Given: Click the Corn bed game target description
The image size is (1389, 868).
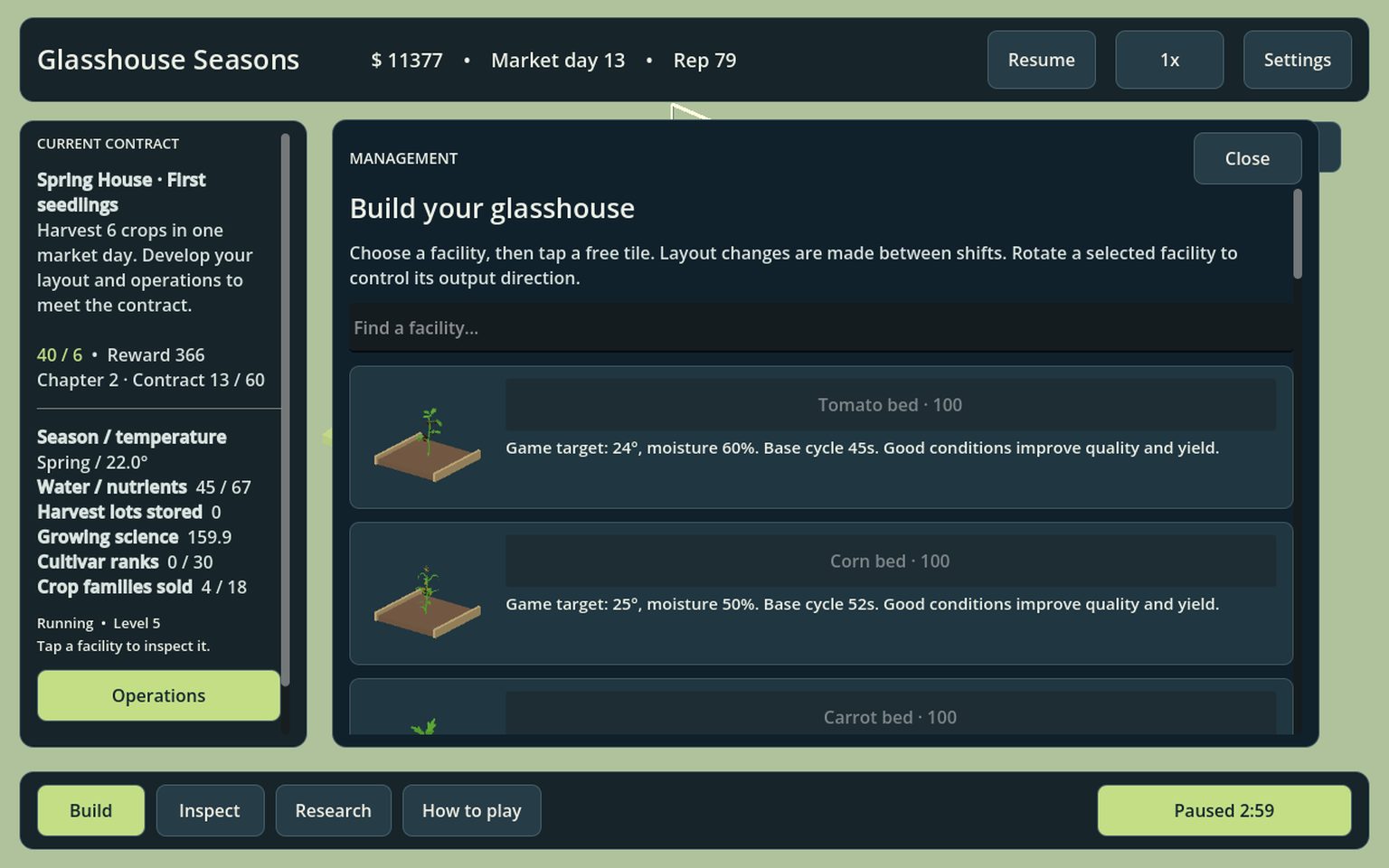Looking at the screenshot, I should (862, 605).
